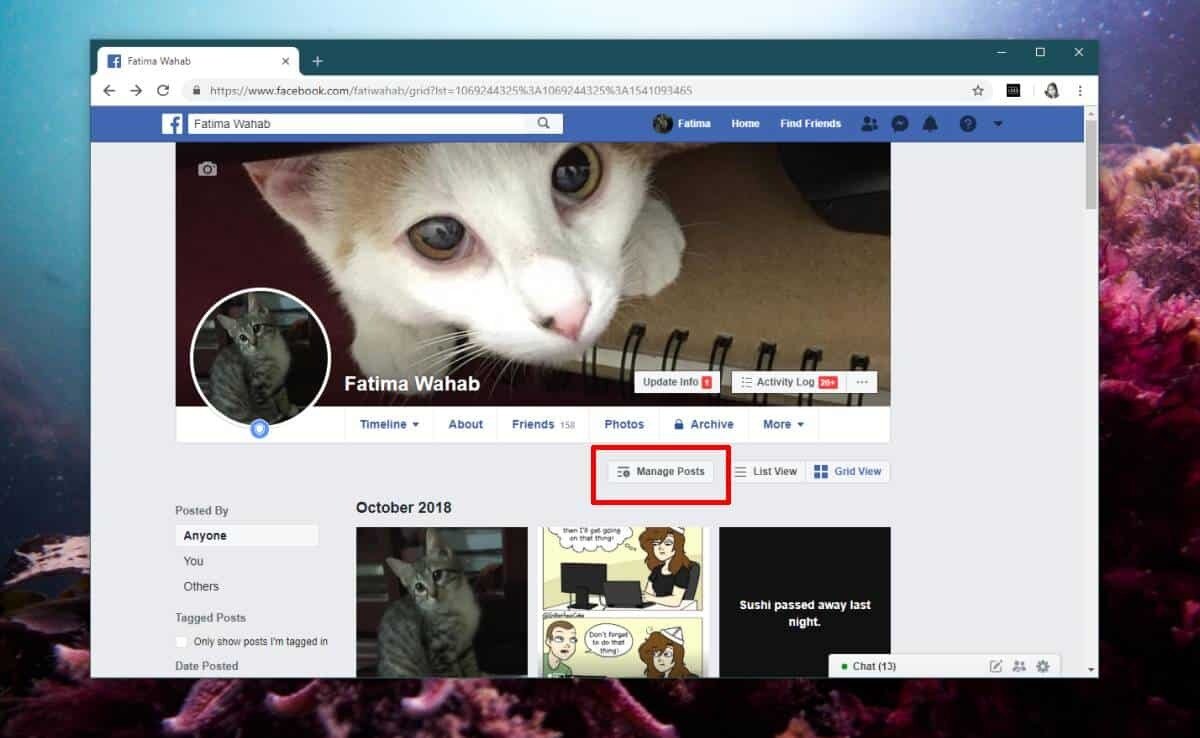Viewport: 1200px width, 738px height.
Task: Open the account settings dropdown arrow
Action: (x=997, y=123)
